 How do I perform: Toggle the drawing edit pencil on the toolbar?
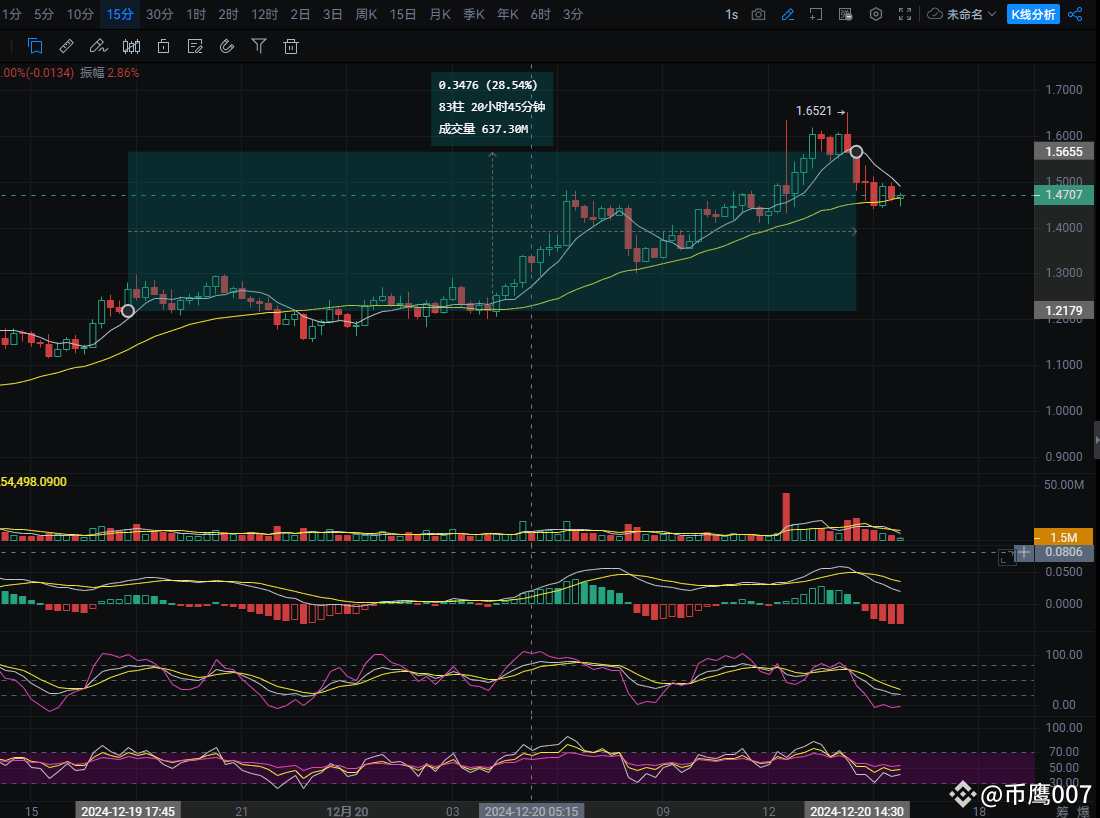[787, 14]
